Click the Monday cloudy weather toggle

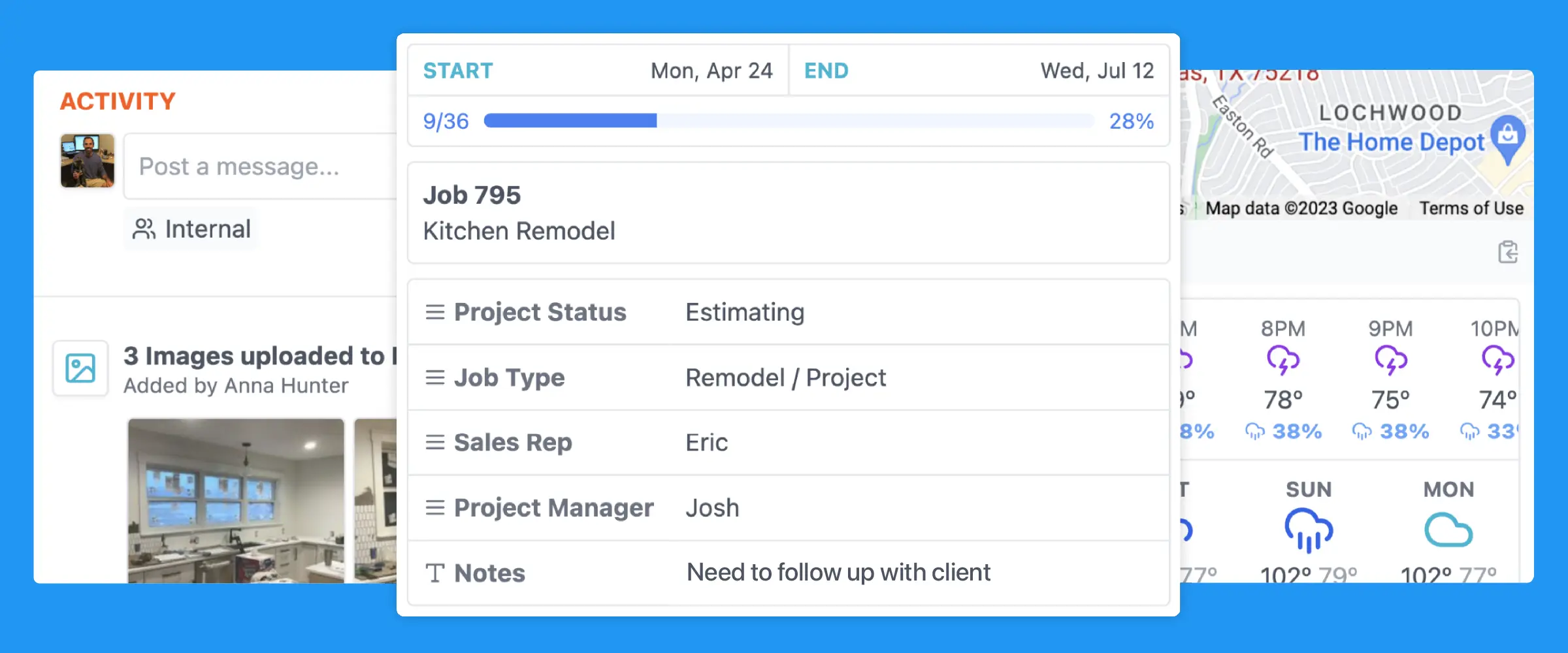click(1448, 530)
